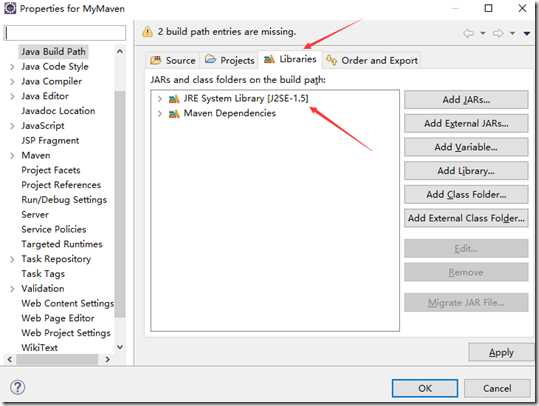Select Web Page Editor in sidebar
This screenshot has width=539, height=406.
coord(58,318)
